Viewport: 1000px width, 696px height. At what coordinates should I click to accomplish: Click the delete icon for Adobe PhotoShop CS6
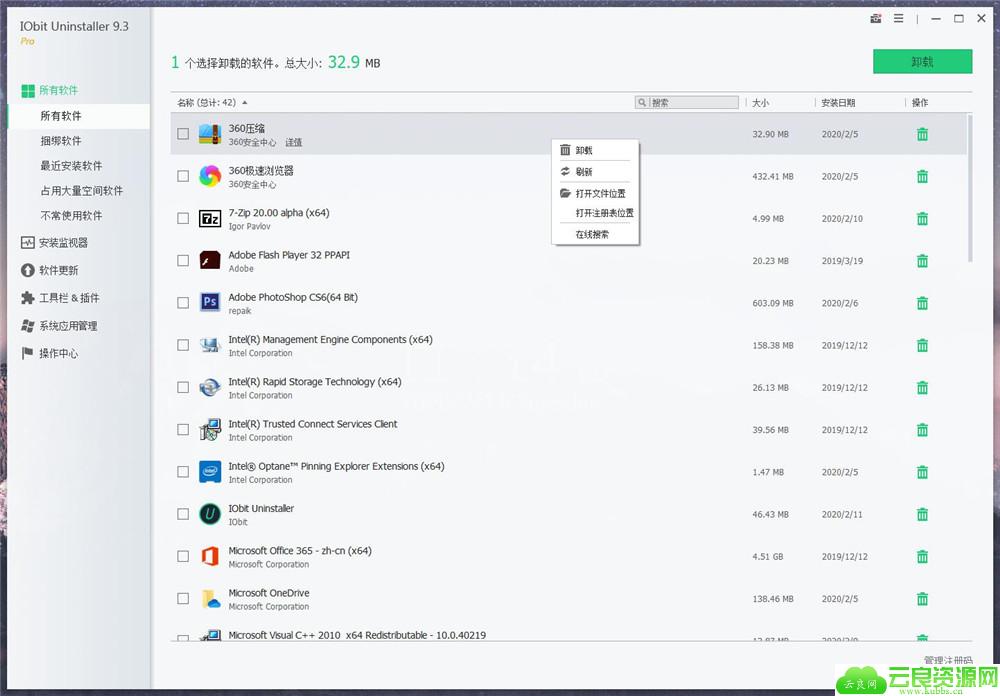point(922,303)
